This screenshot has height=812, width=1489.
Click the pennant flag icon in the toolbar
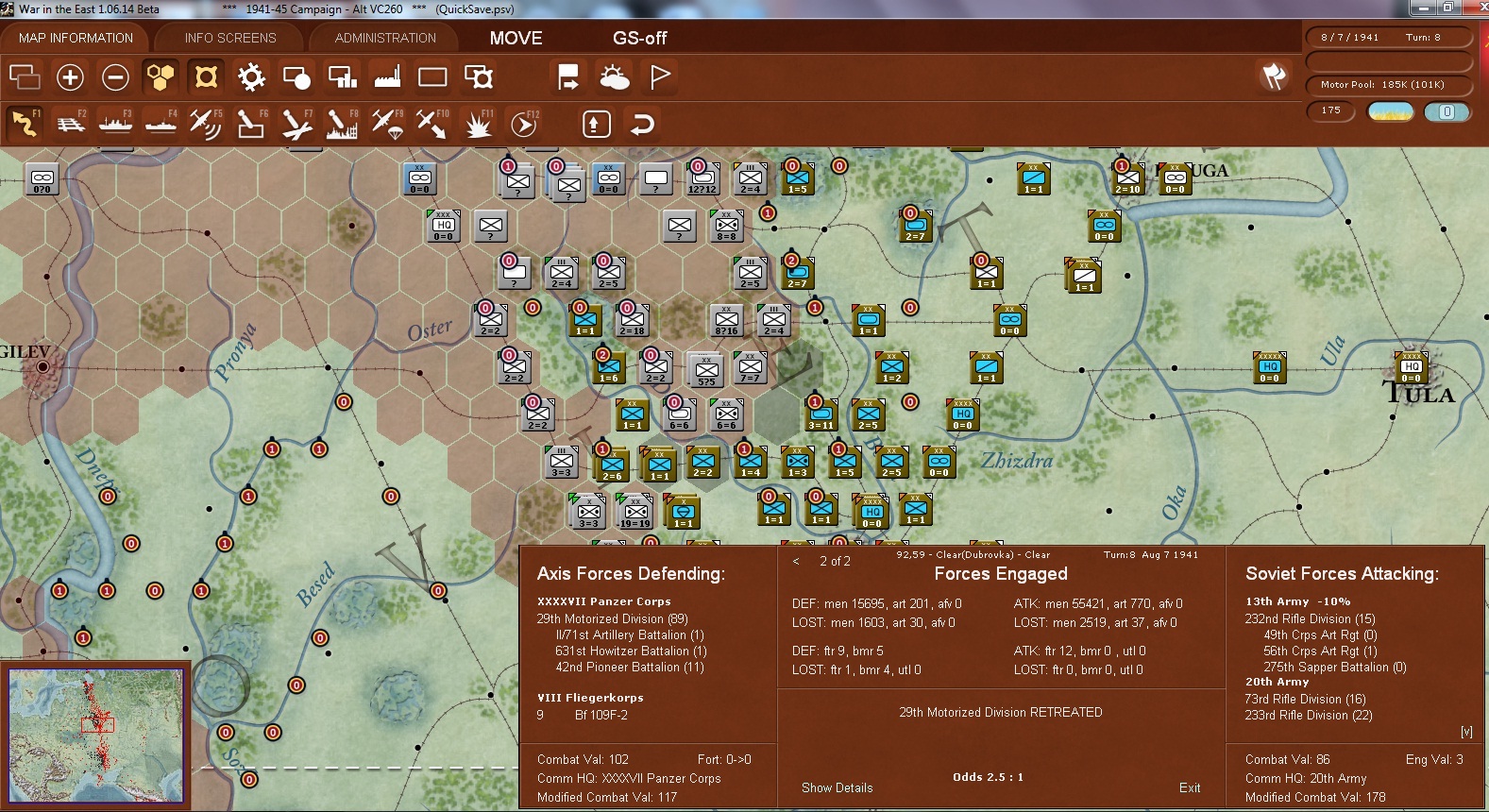tap(660, 76)
